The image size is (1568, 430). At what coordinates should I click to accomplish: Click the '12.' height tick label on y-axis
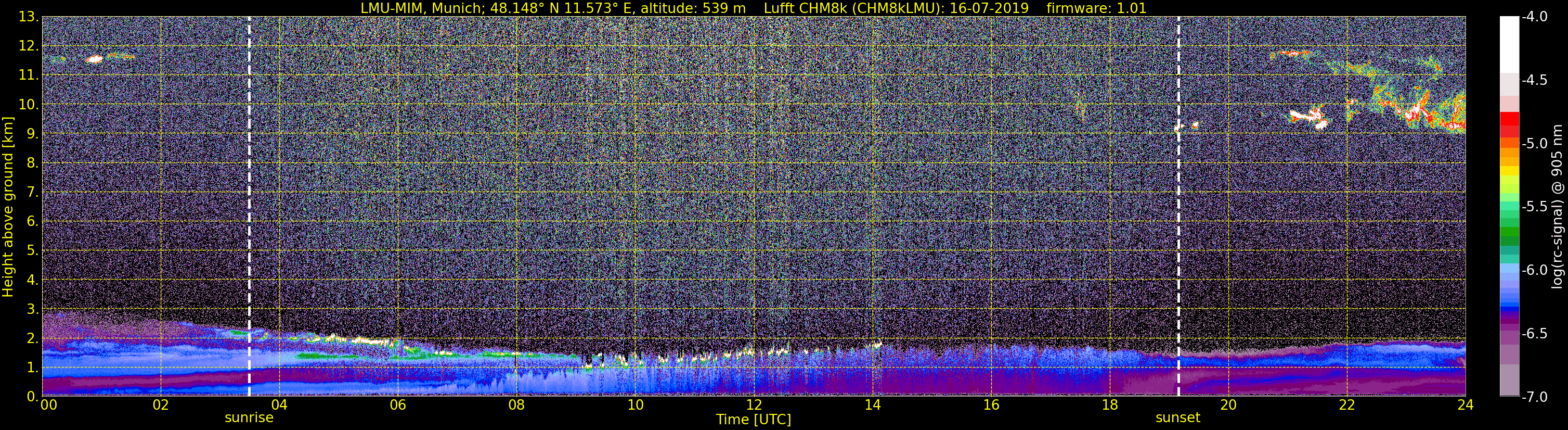click(28, 46)
